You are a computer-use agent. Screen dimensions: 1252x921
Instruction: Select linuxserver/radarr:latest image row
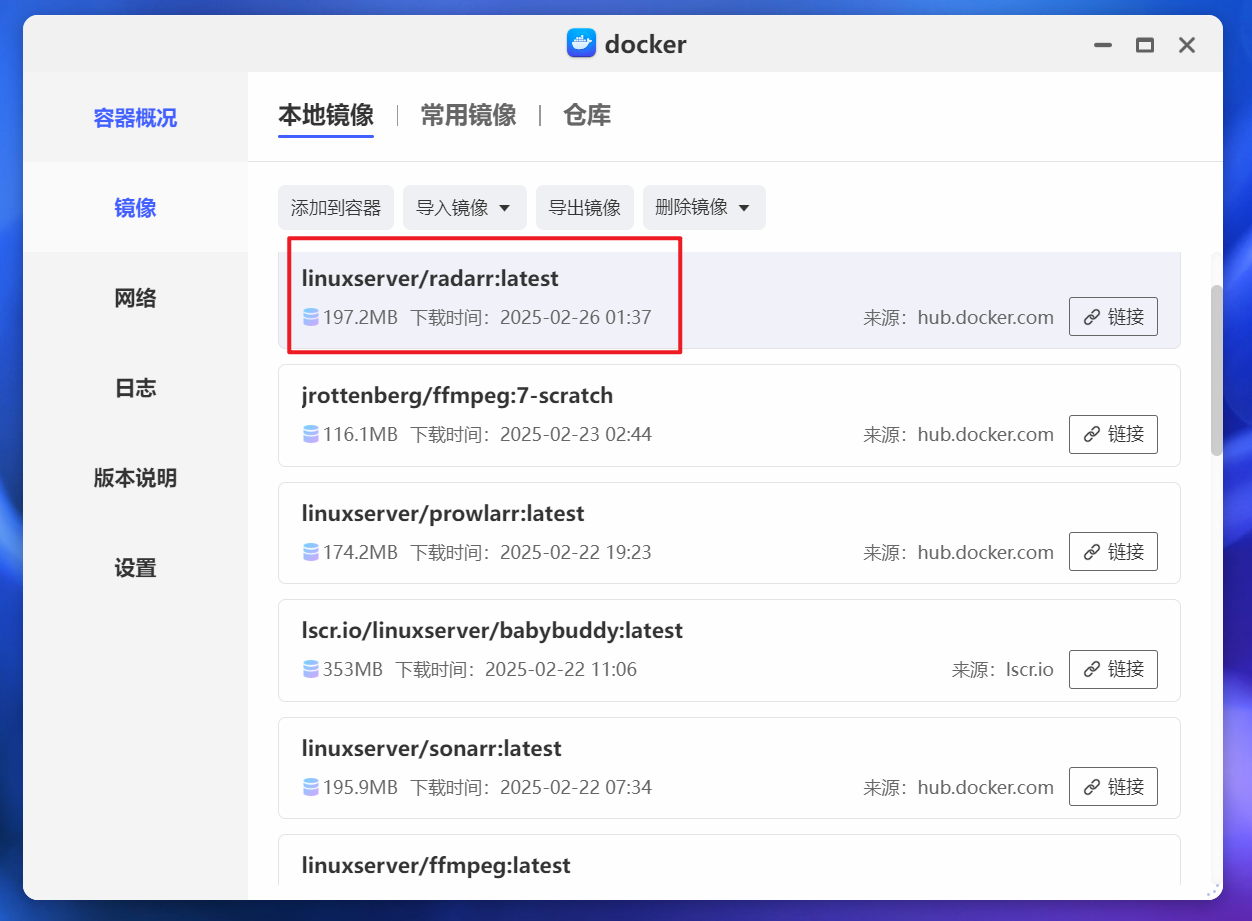(x=729, y=298)
